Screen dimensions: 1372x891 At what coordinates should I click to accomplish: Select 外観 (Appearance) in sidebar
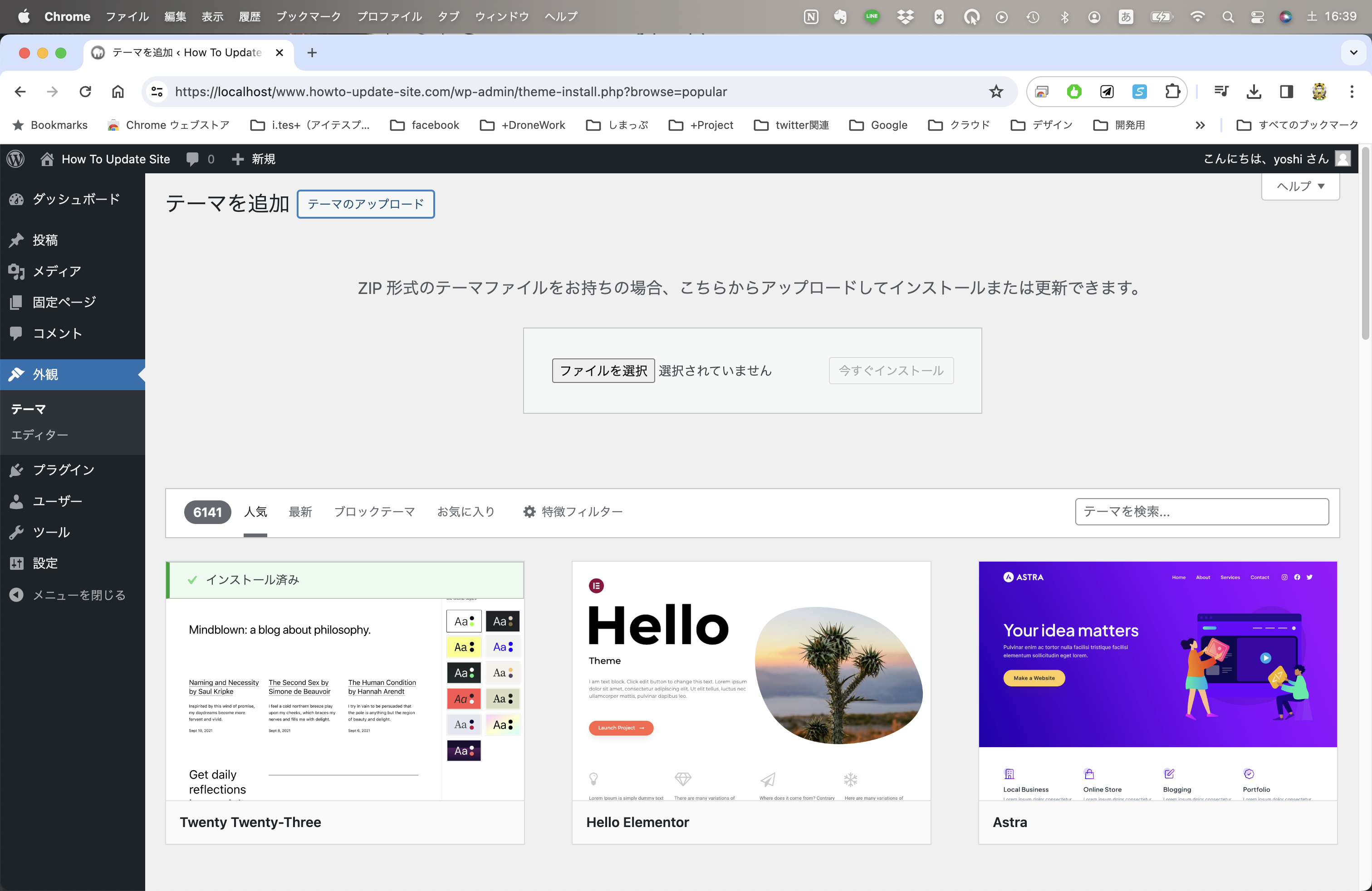[x=73, y=375]
